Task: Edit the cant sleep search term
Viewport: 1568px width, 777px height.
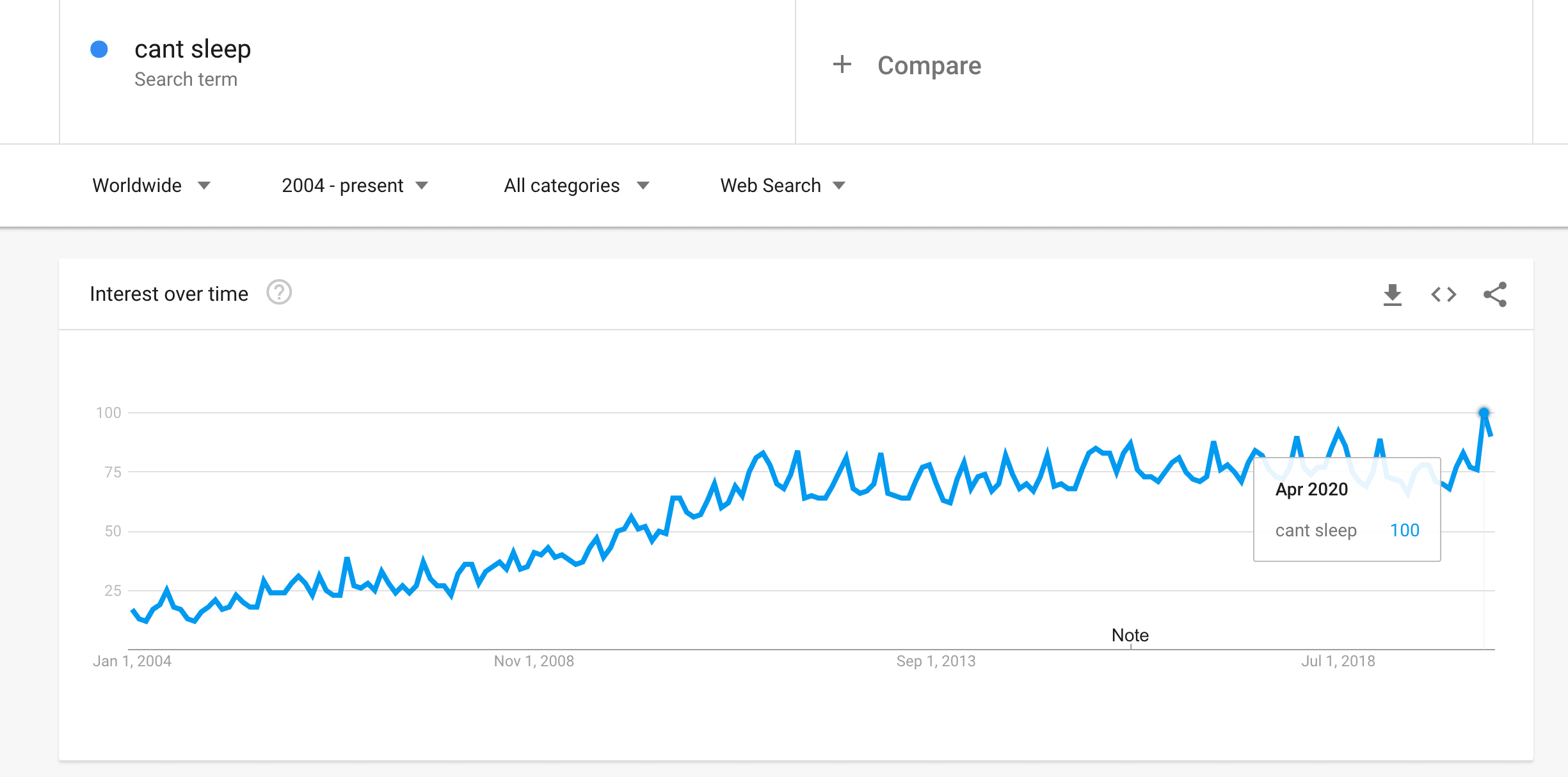Action: [x=192, y=49]
